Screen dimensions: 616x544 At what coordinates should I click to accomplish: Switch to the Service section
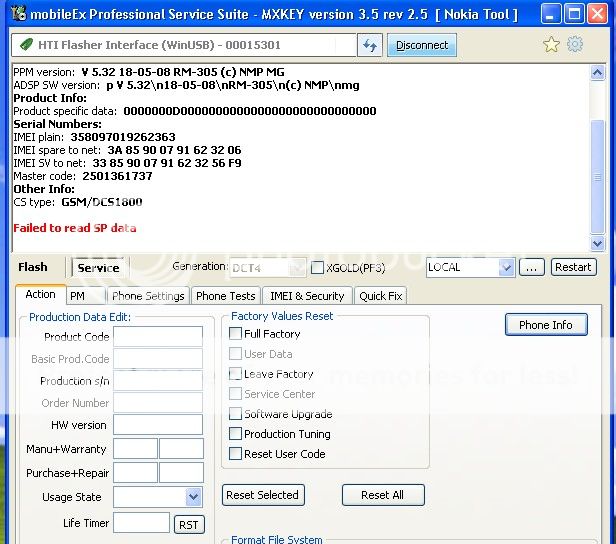tap(99, 268)
